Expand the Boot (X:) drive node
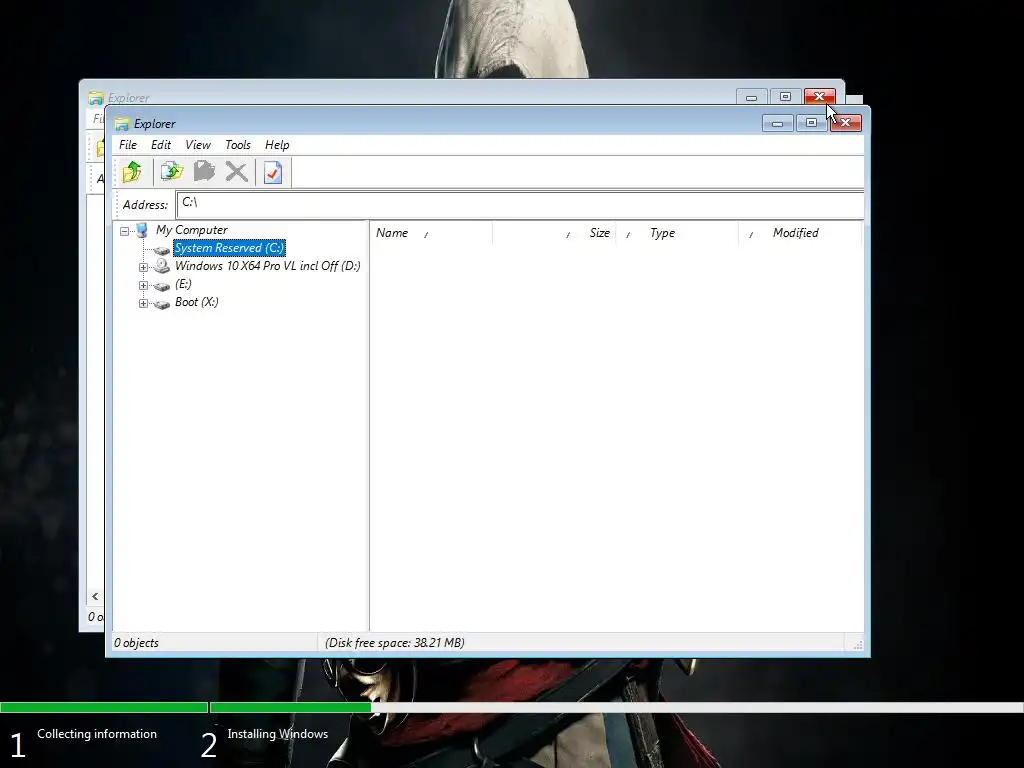The image size is (1024, 768). [x=143, y=303]
